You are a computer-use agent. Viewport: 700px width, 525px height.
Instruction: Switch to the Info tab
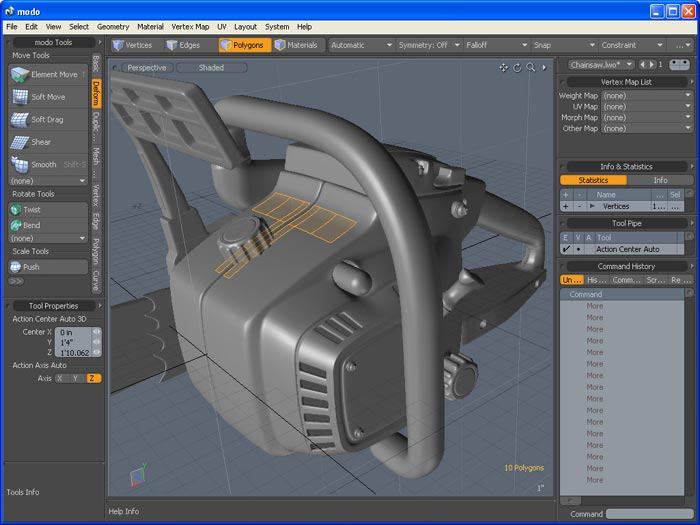(660, 180)
